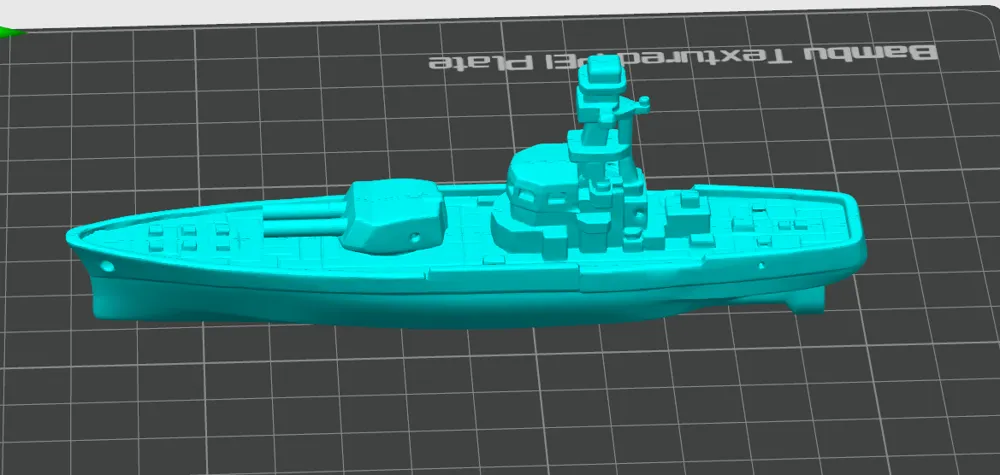
Task: Click the round hole on the turret side
Action: pos(415,239)
